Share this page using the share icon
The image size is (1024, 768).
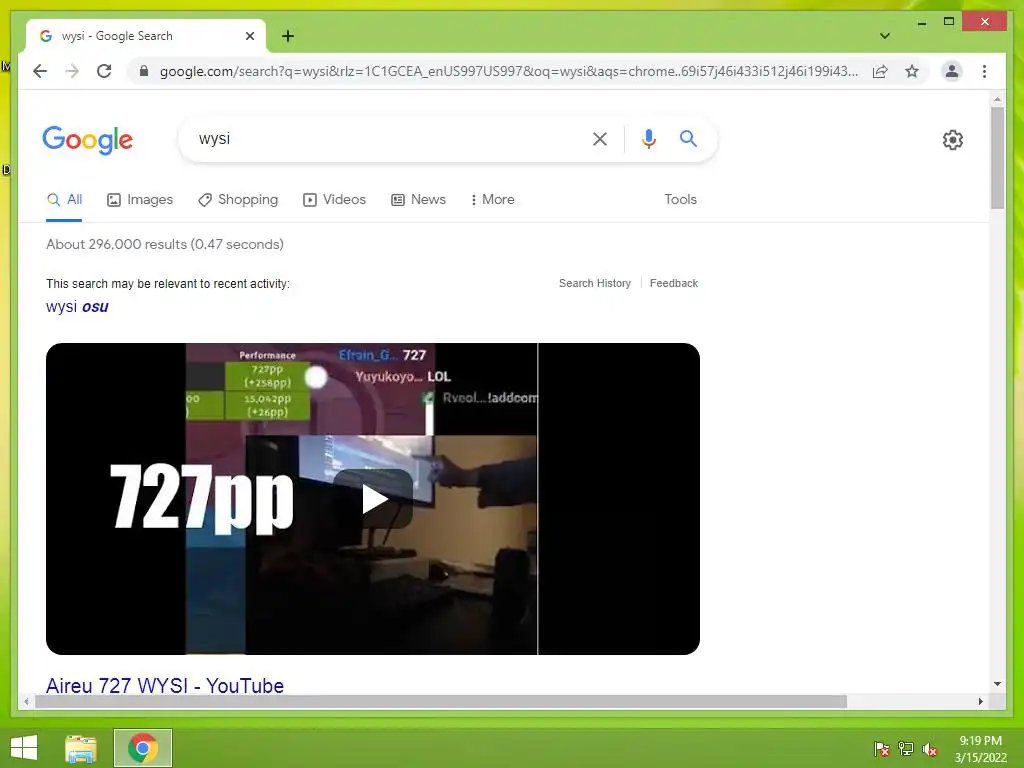[x=880, y=71]
